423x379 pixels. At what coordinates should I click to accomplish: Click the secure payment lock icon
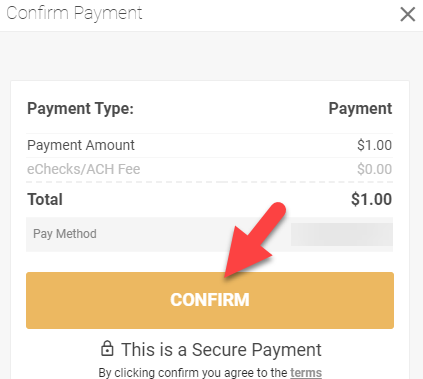point(107,348)
